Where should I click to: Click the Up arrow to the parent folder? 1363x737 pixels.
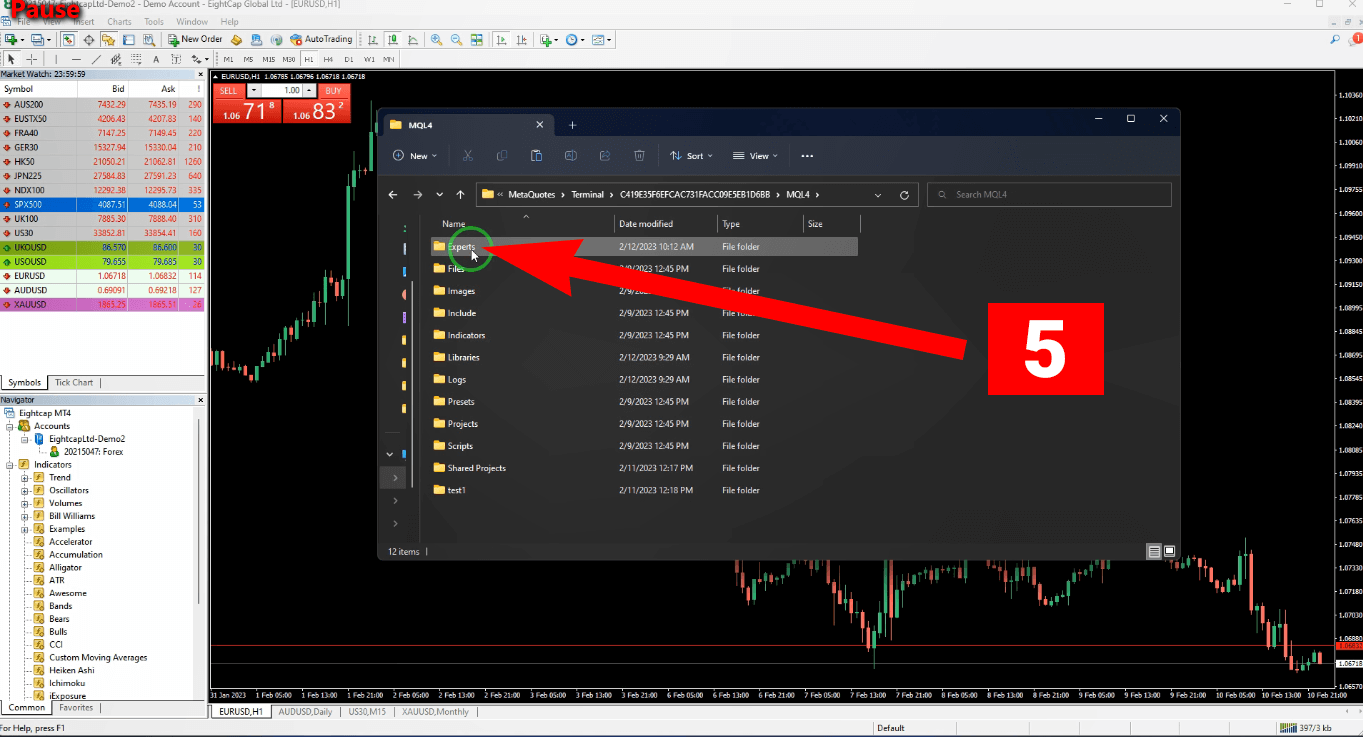pos(460,195)
